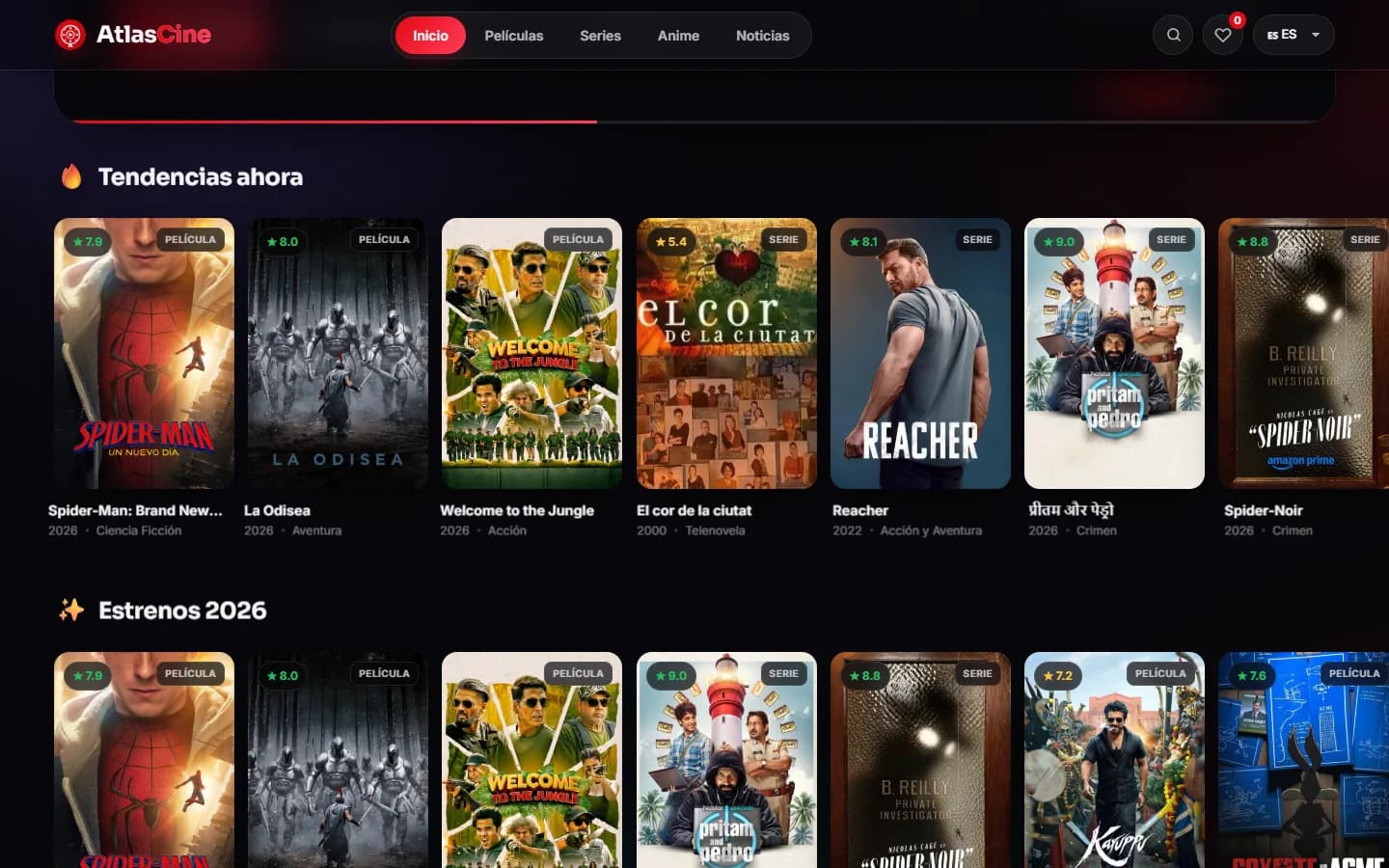The width and height of the screenshot is (1389, 868).
Task: Select the Pritam and Pedro poster in Tendencias ahora
Action: pos(1114,353)
